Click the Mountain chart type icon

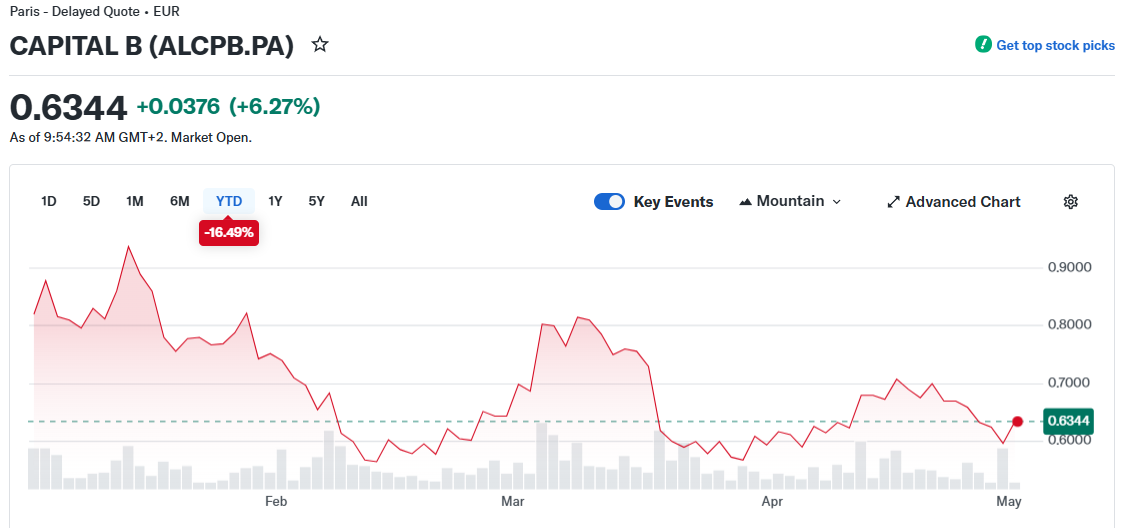[x=745, y=202]
